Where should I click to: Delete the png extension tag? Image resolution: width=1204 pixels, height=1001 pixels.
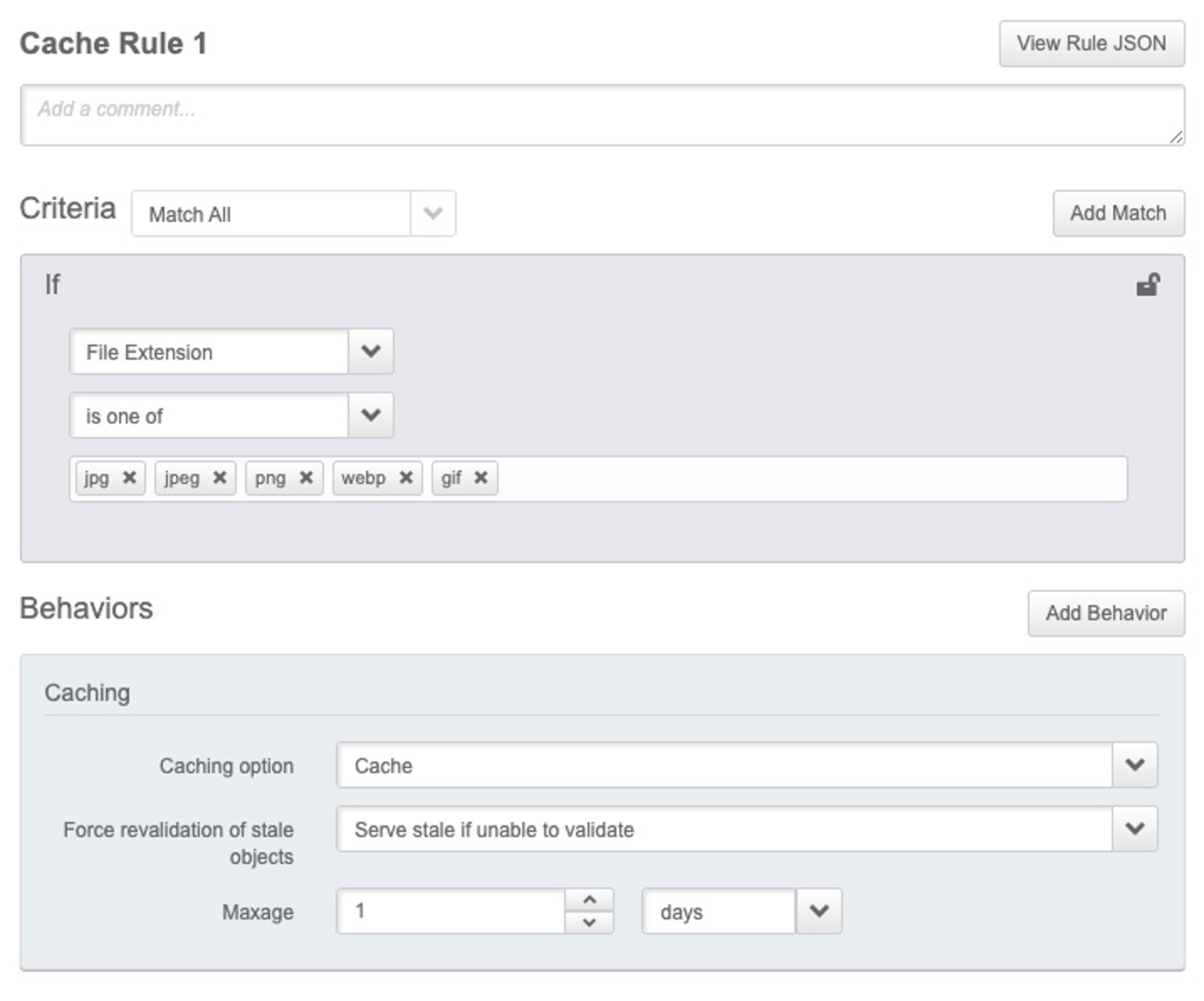pos(306,478)
